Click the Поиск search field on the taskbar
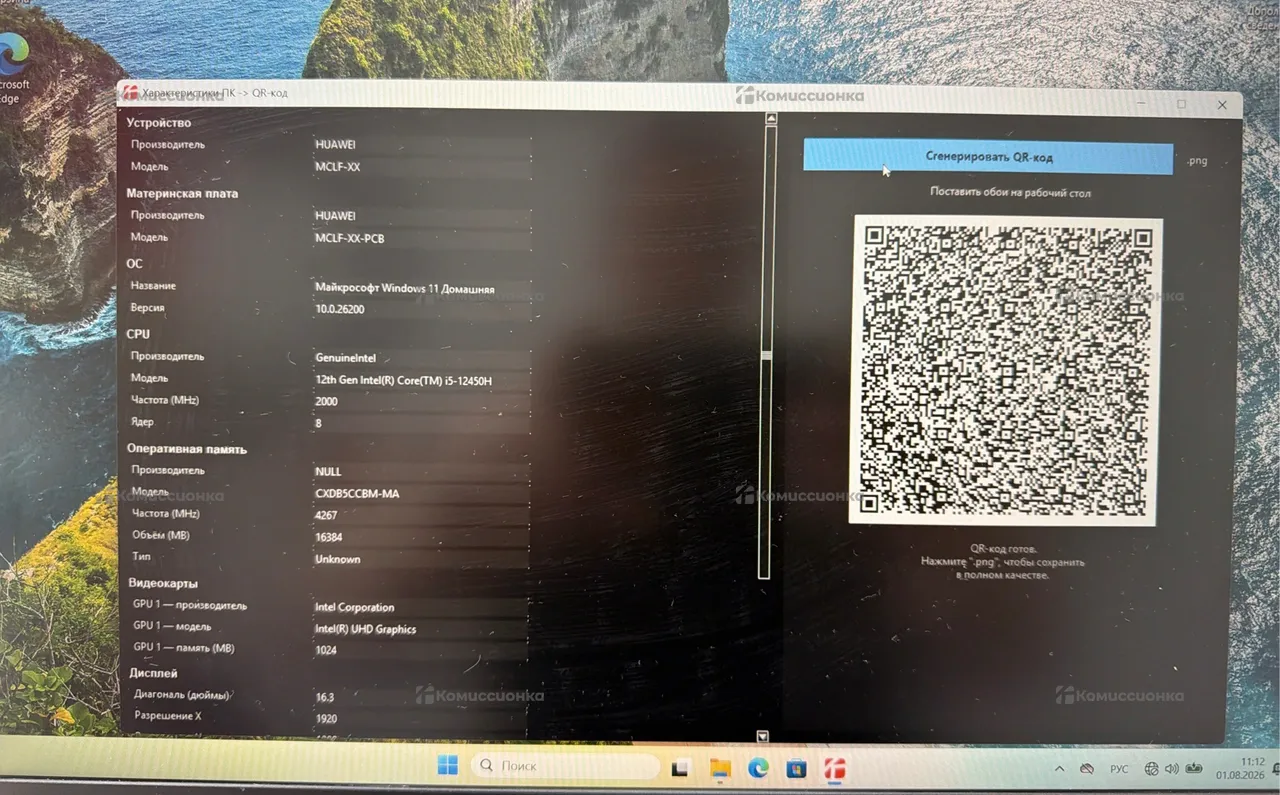 565,766
